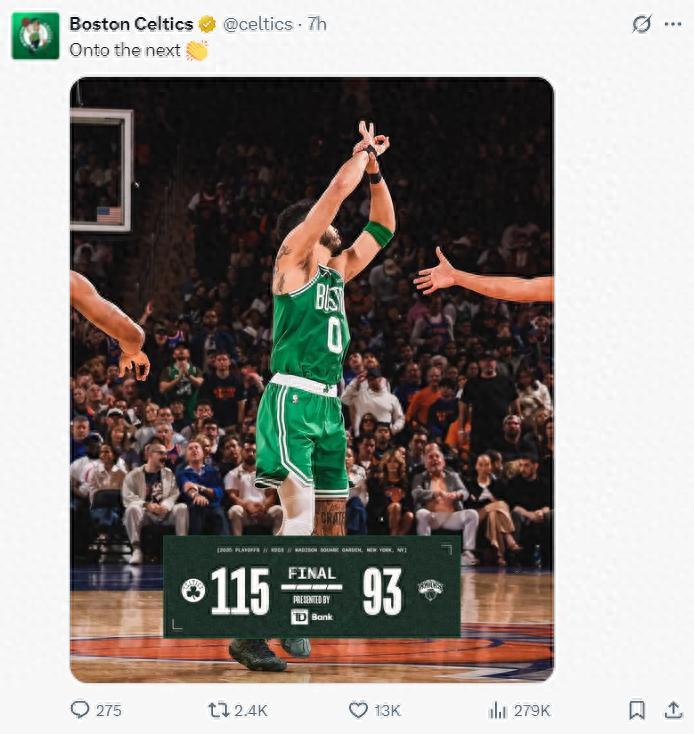Click the 13K likes count
The width and height of the screenshot is (694, 734).
pos(387,710)
